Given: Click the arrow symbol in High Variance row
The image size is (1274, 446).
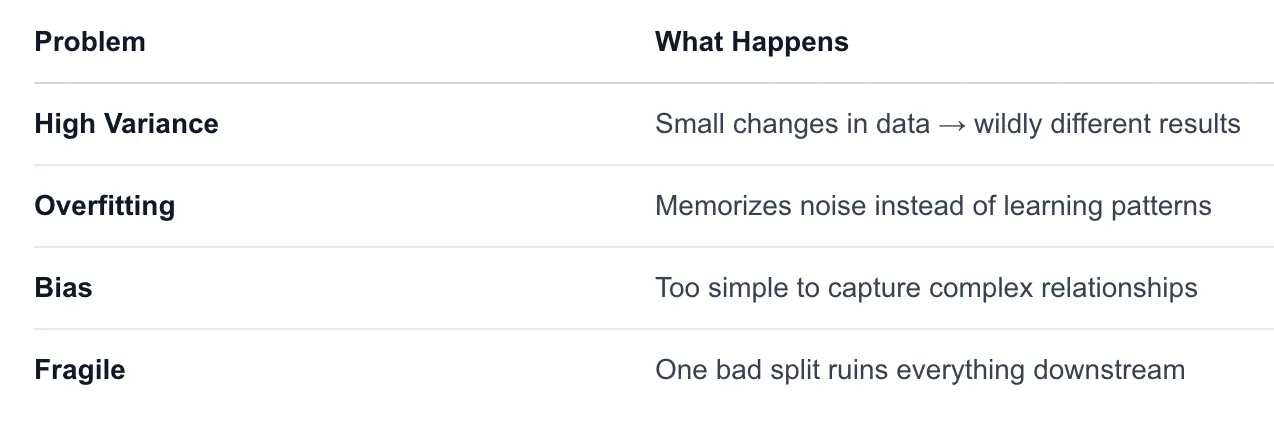Looking at the screenshot, I should tap(951, 125).
